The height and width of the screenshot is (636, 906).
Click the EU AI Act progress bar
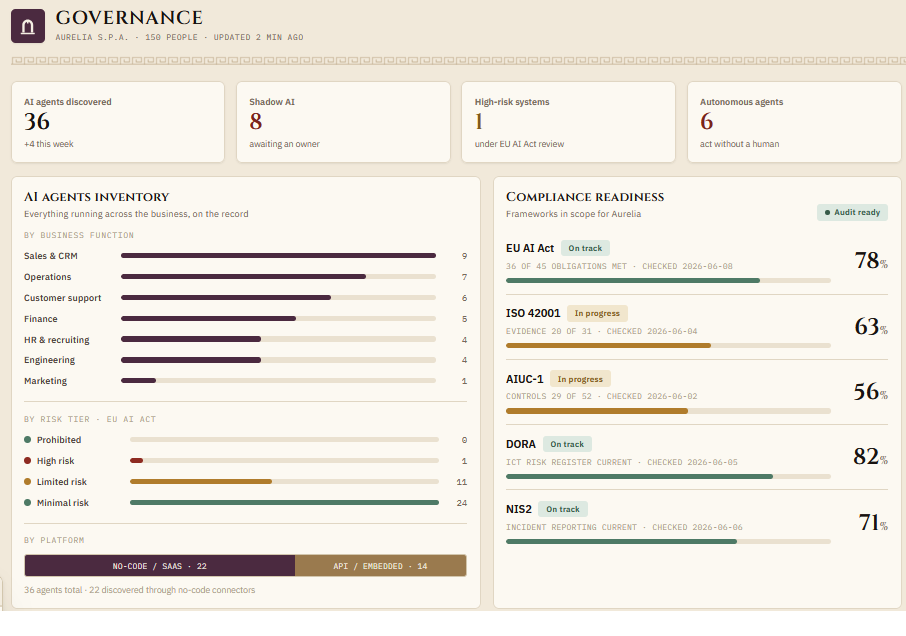668,281
